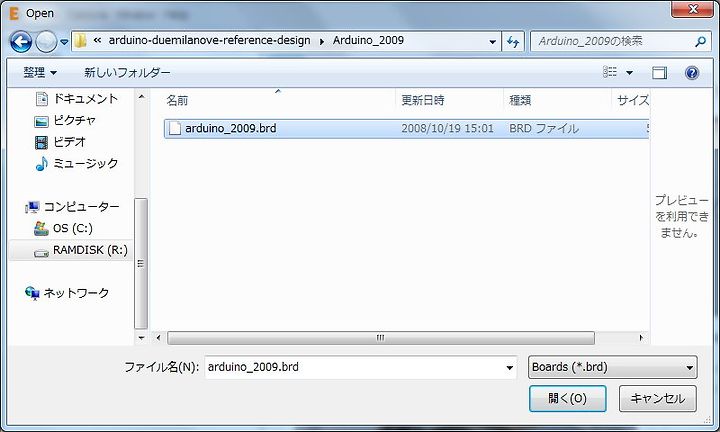Open help with the question mark icon

pos(692,73)
